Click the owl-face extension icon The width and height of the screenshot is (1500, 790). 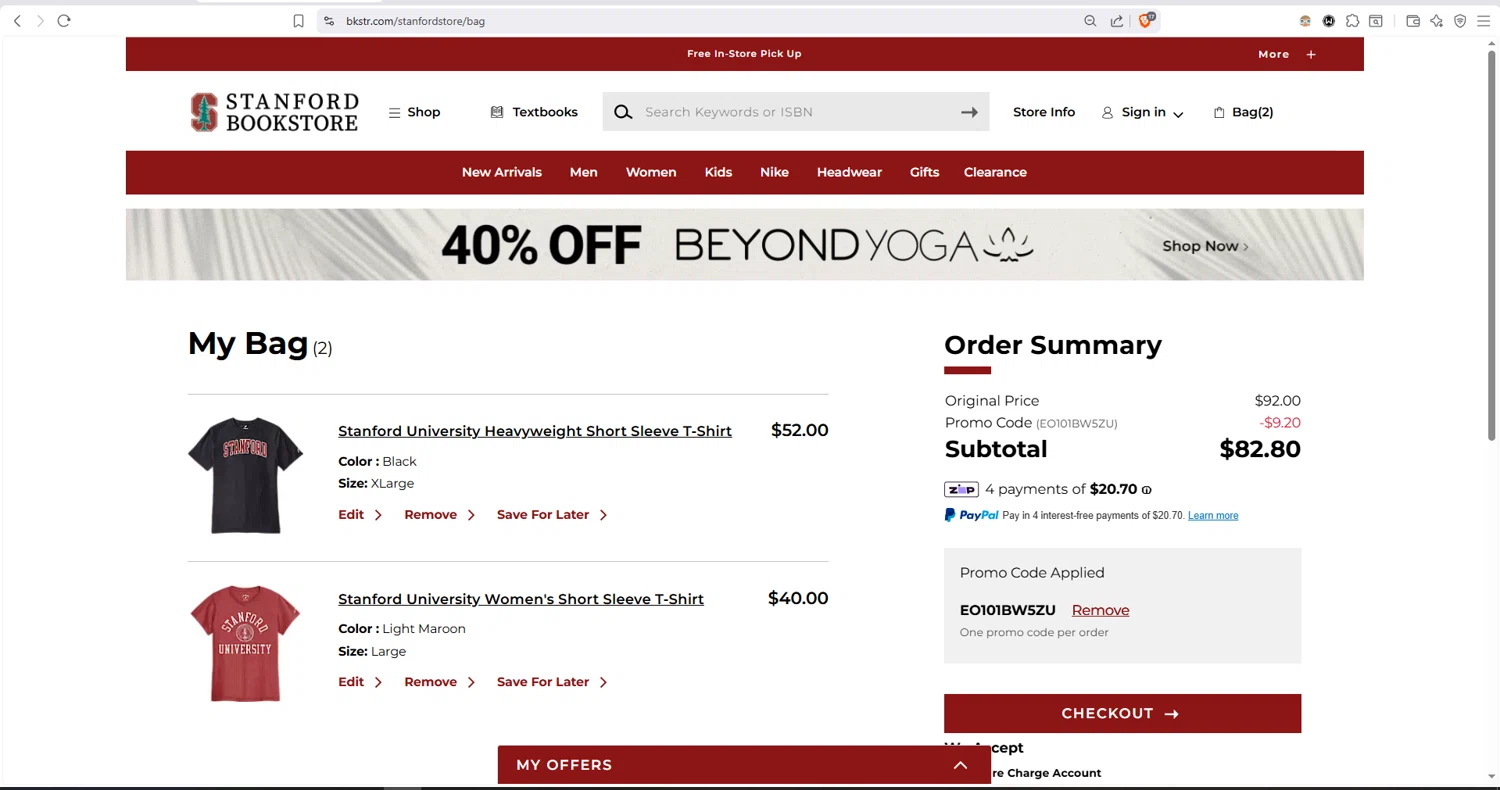coord(1305,21)
